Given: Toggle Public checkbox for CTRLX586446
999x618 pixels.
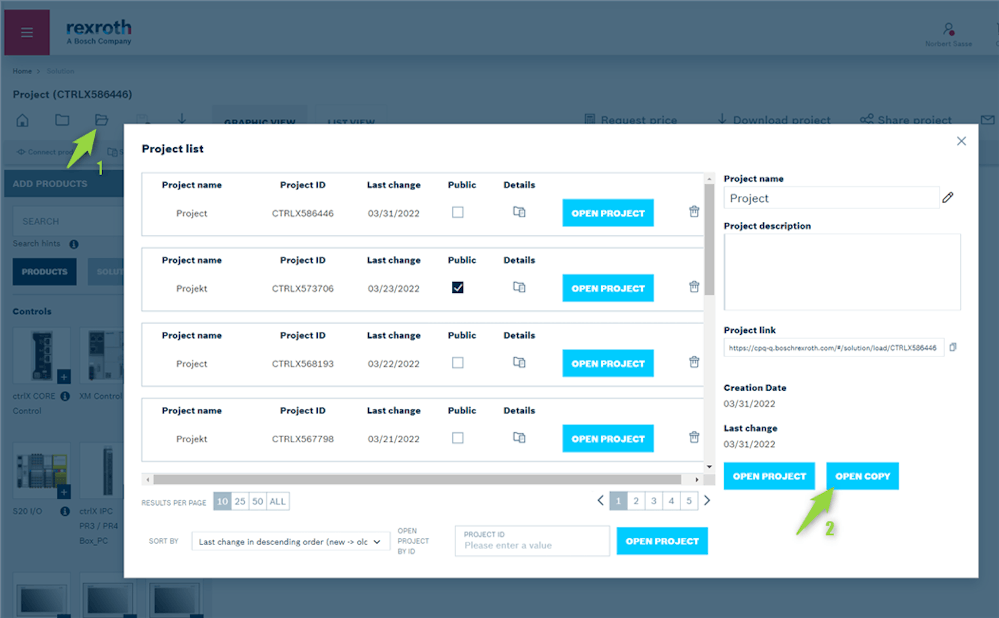Looking at the screenshot, I should coord(457,212).
